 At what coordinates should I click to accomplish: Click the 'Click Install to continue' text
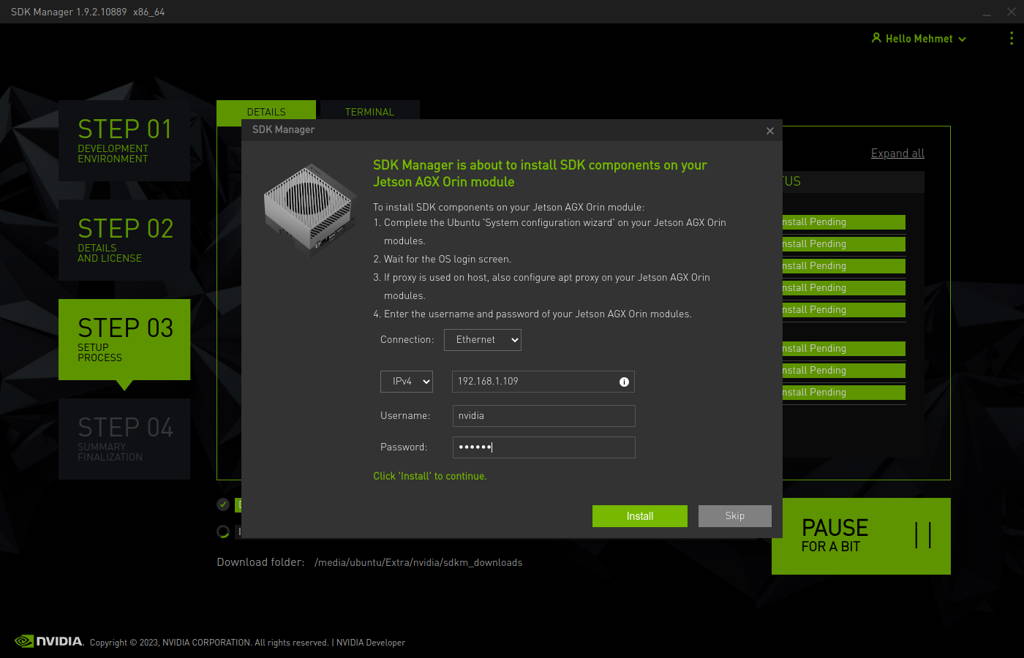pyautogui.click(x=430, y=476)
